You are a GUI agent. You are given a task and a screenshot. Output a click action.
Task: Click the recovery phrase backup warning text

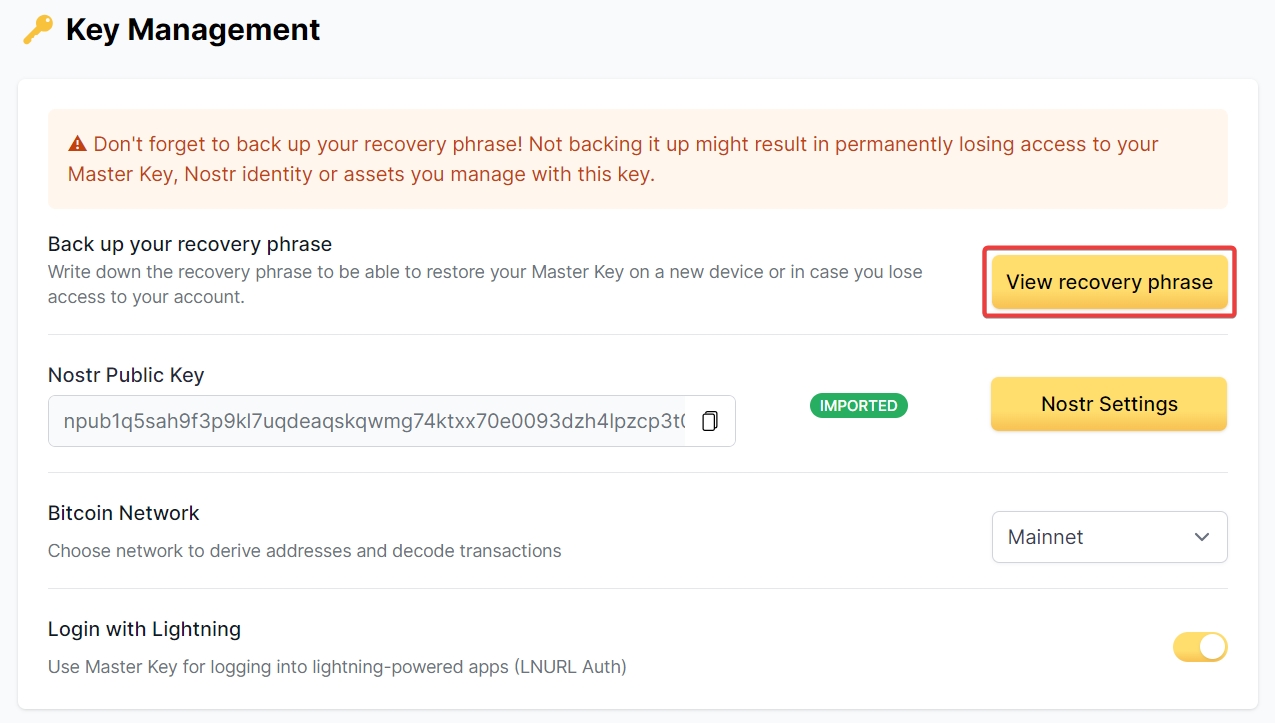click(x=612, y=159)
